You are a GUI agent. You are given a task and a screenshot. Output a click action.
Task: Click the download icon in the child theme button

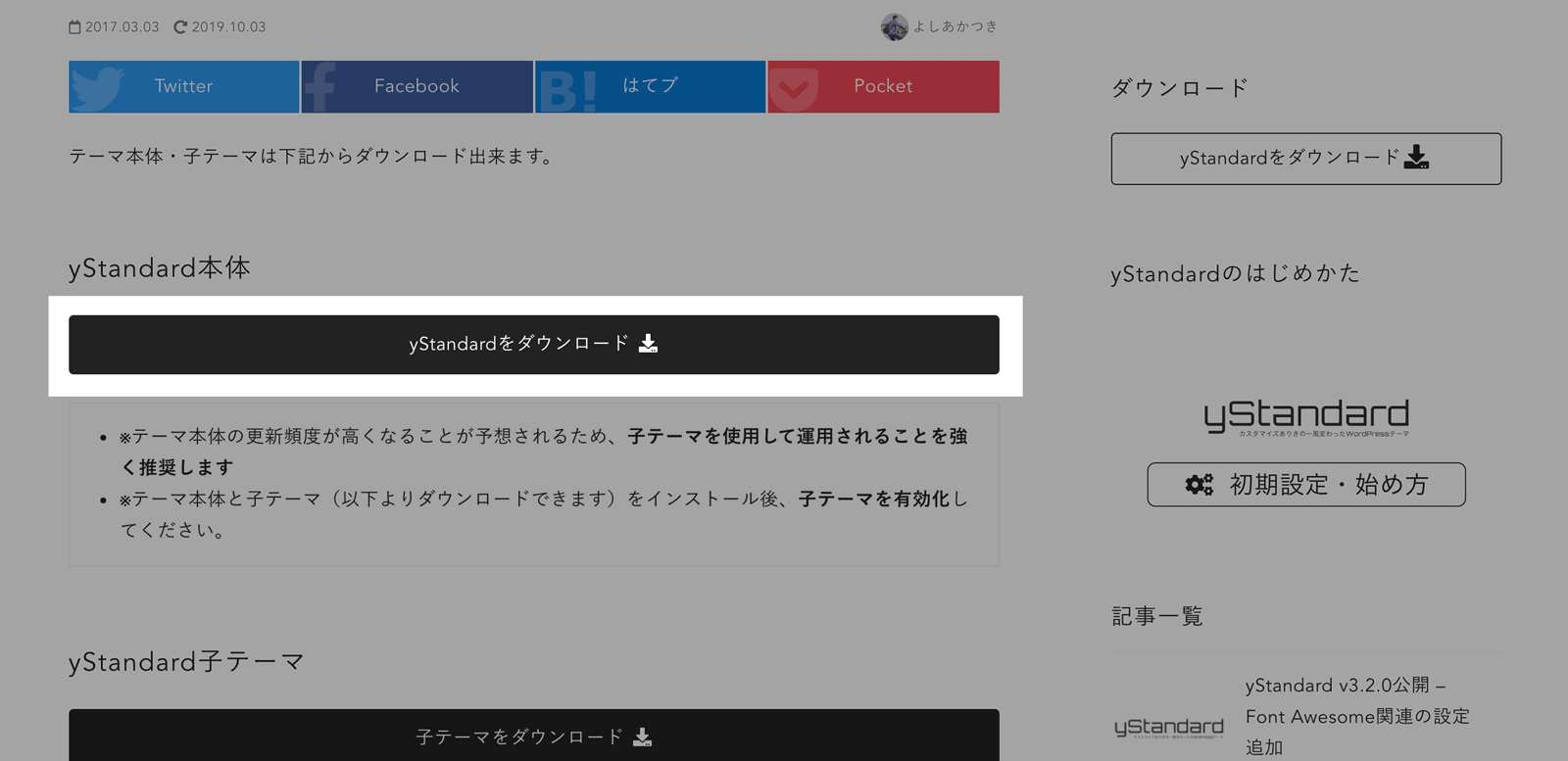[642, 737]
